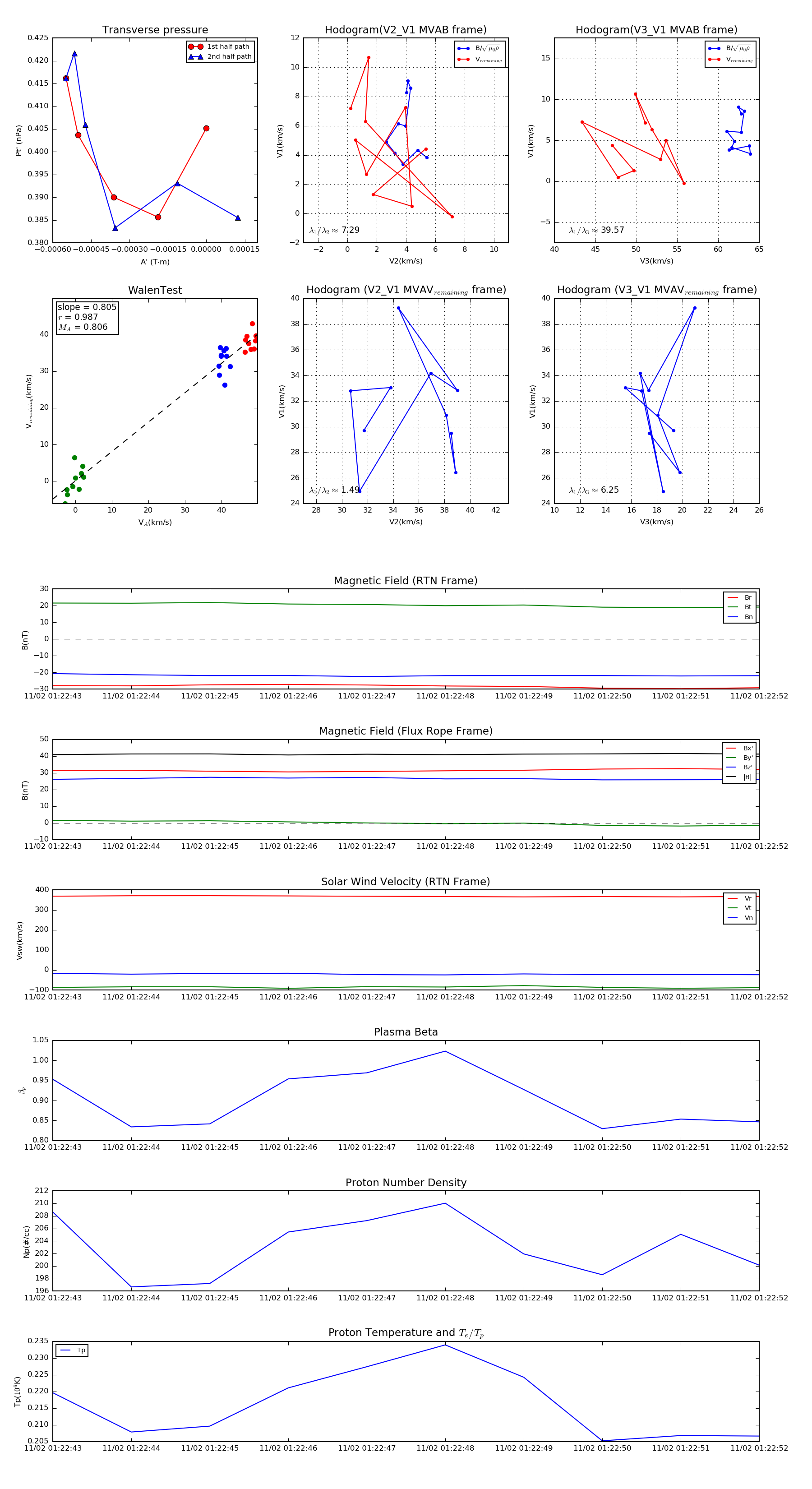Select the By' legend entry
The height and width of the screenshot is (1489, 812).
(740, 758)
